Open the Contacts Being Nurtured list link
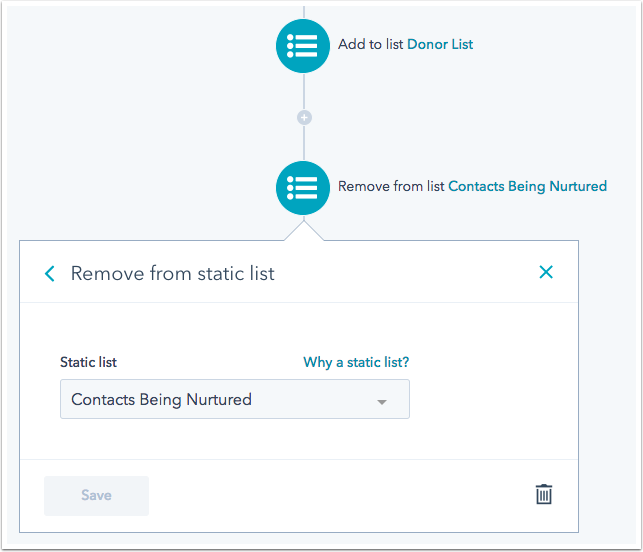 [x=527, y=186]
